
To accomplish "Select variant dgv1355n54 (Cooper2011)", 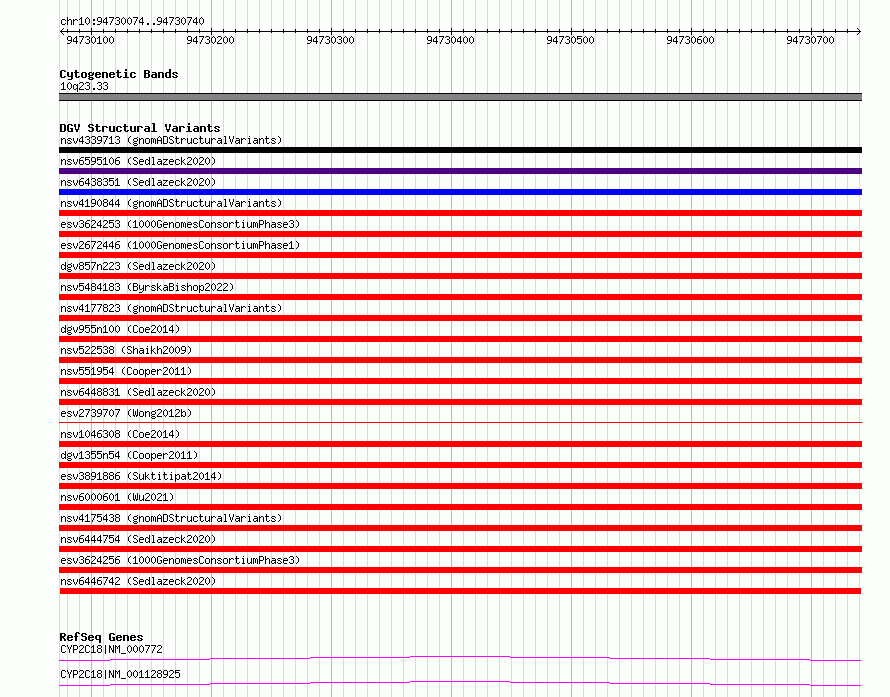I will [129, 455].
